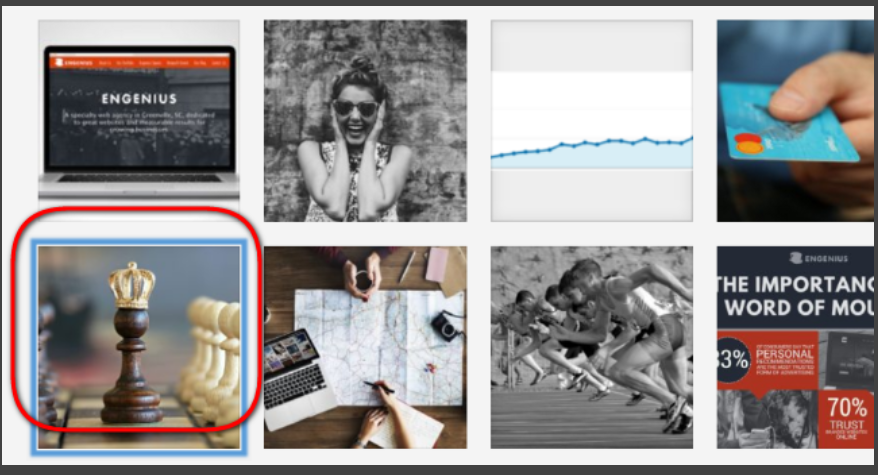Open the blue line chart thumbnail
Viewport: 878px width, 475px height.
592,120
